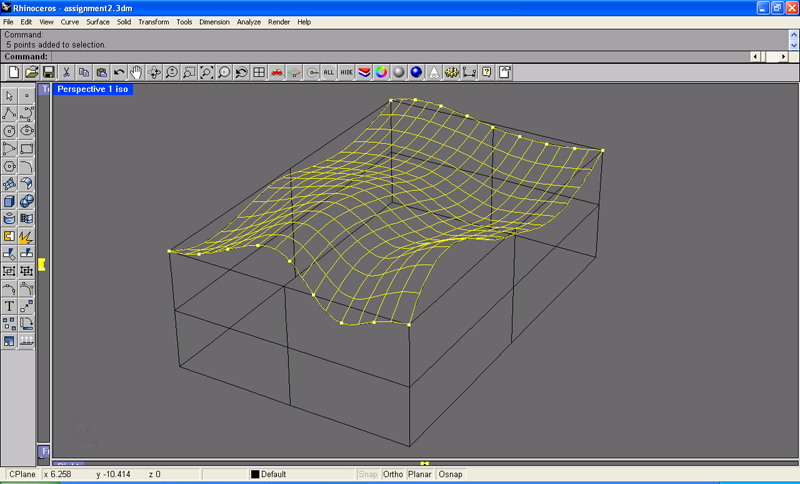Toggle Osnap in the status bar
Screen dimensions: 800x484
(451, 474)
